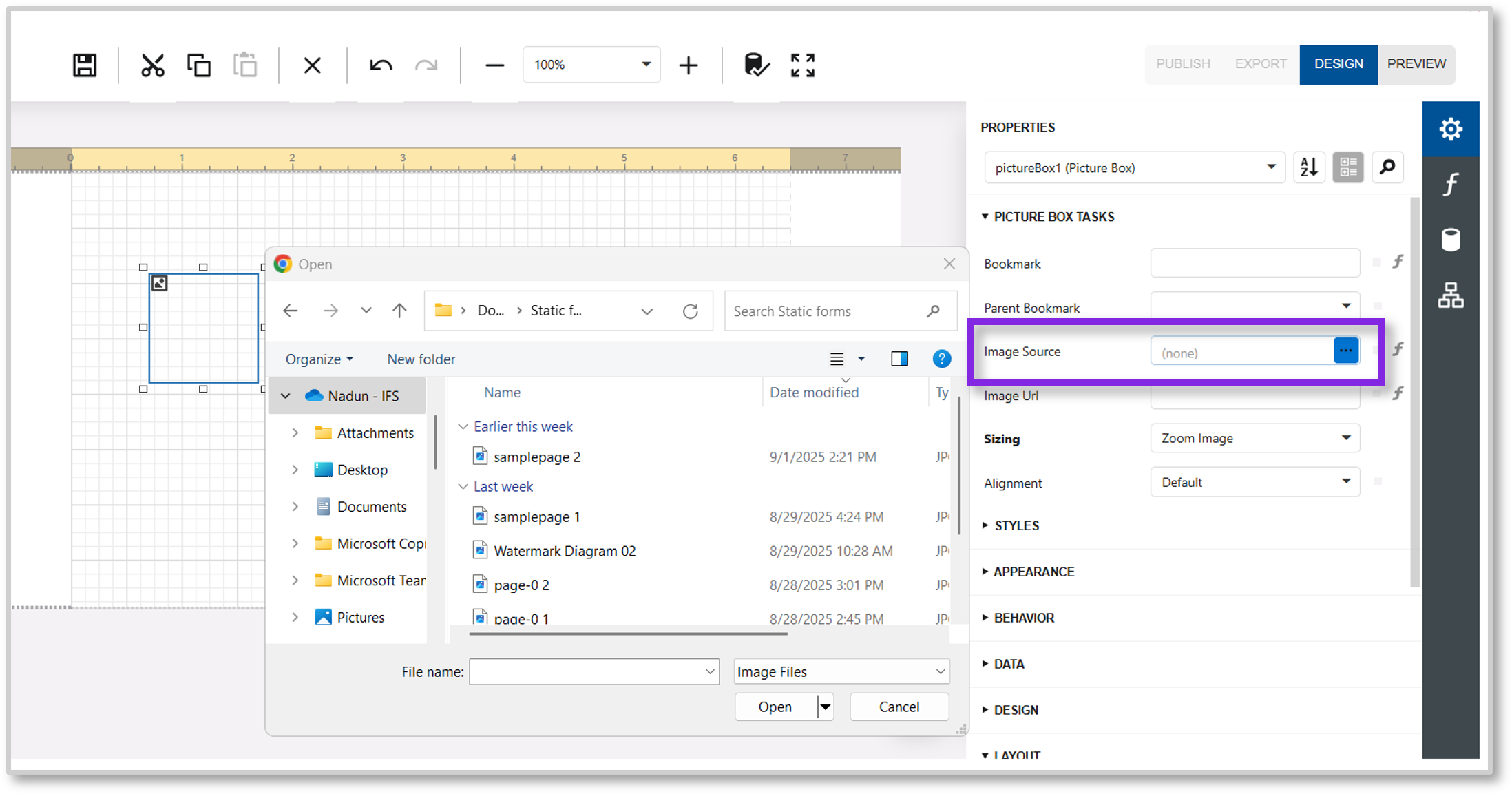Toggle the categorized properties view
Screen dimensions: 1512x794
click(1347, 167)
